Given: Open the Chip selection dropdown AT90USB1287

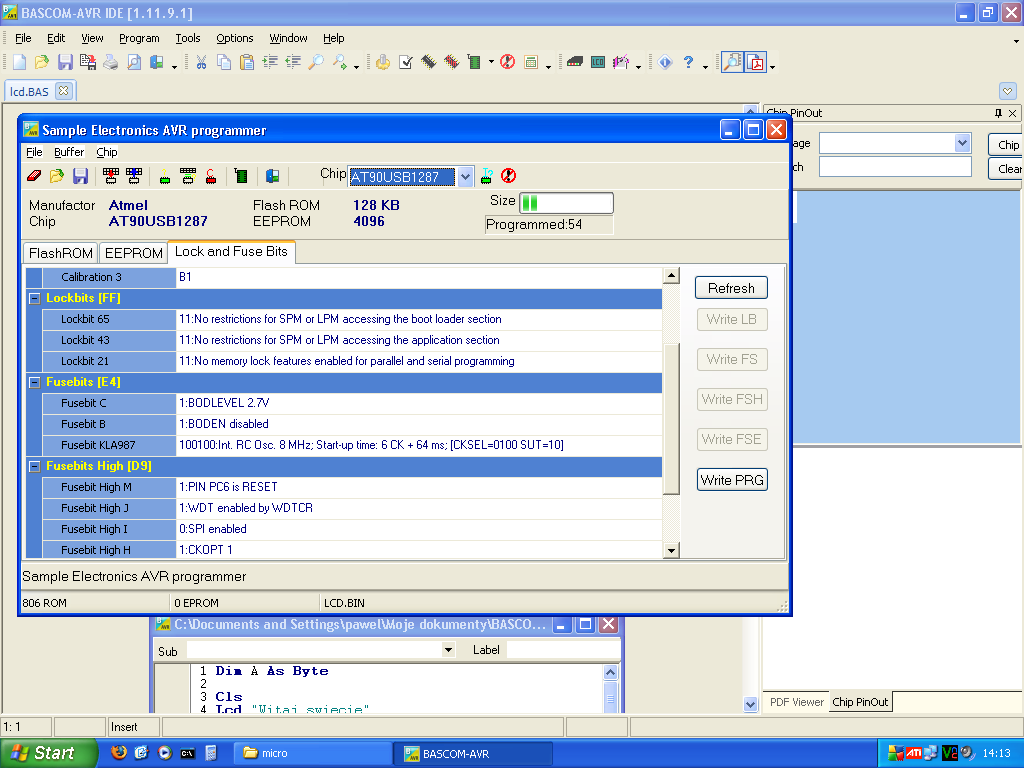Looking at the screenshot, I should [x=465, y=176].
